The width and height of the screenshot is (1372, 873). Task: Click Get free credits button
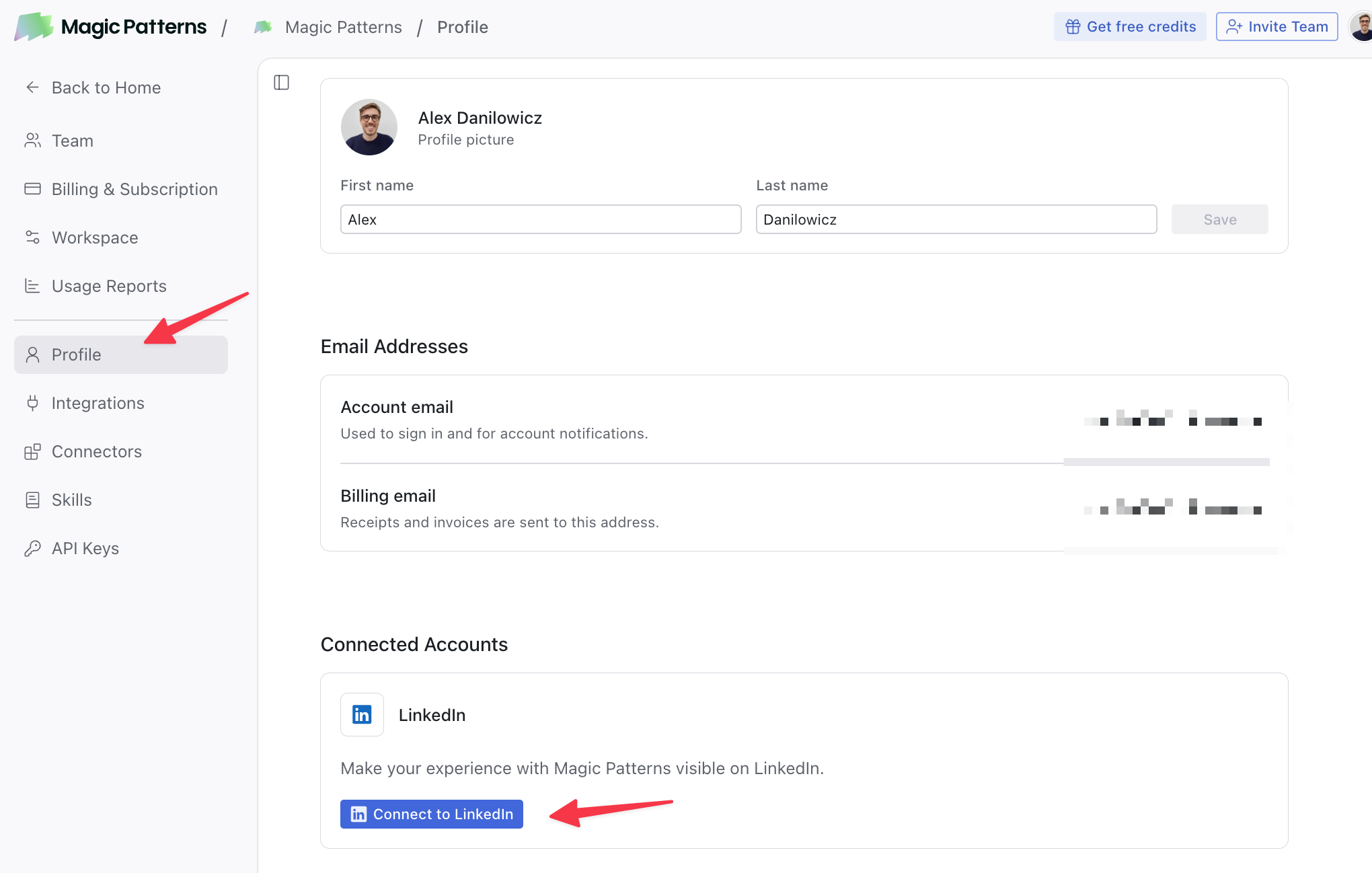click(1130, 27)
